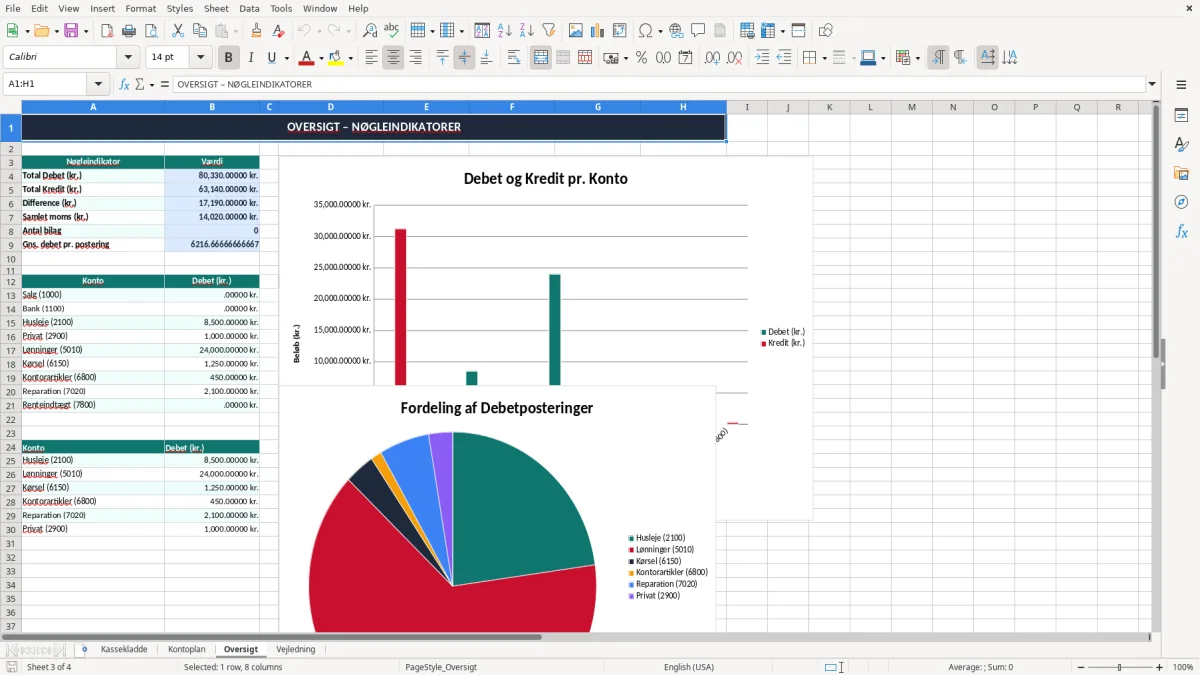
Task: Click the Sort Ascending icon
Action: (505, 31)
